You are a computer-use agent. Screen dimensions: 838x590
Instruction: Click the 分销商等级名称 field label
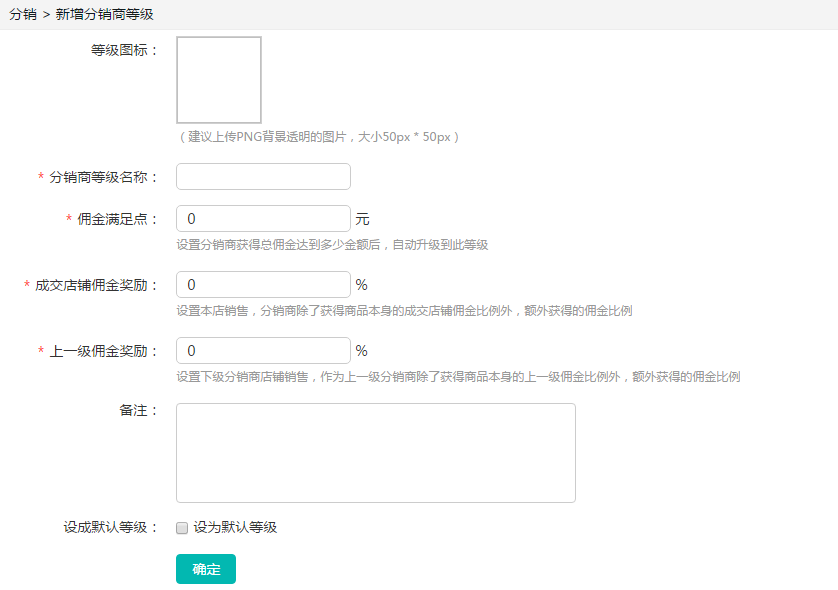tap(103, 177)
